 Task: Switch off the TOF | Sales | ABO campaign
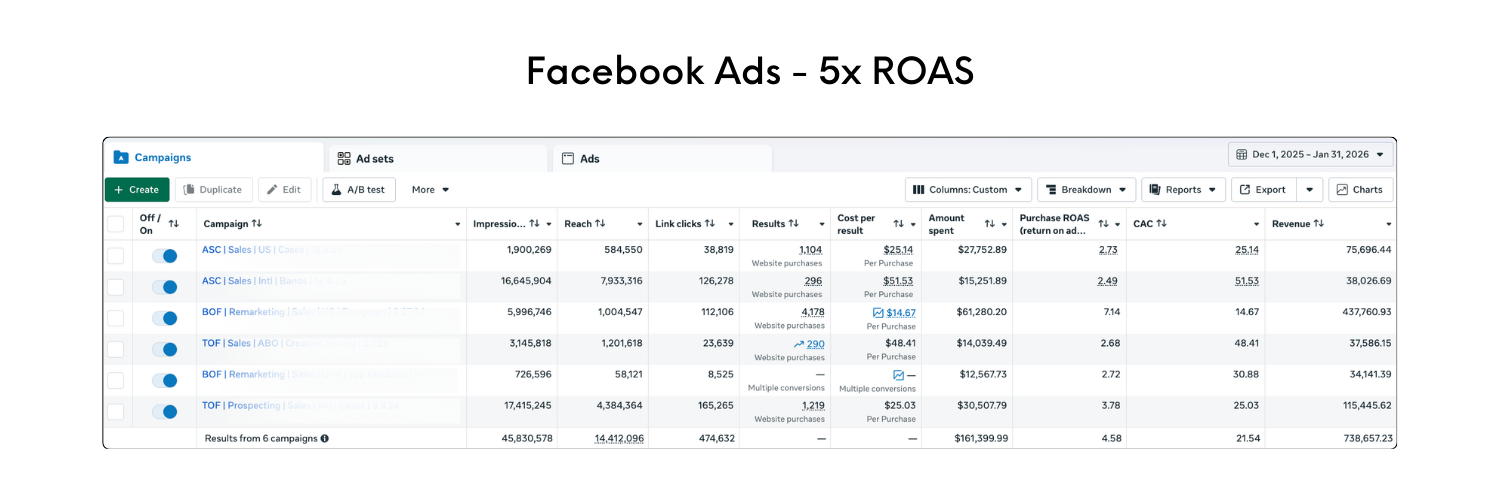(165, 349)
